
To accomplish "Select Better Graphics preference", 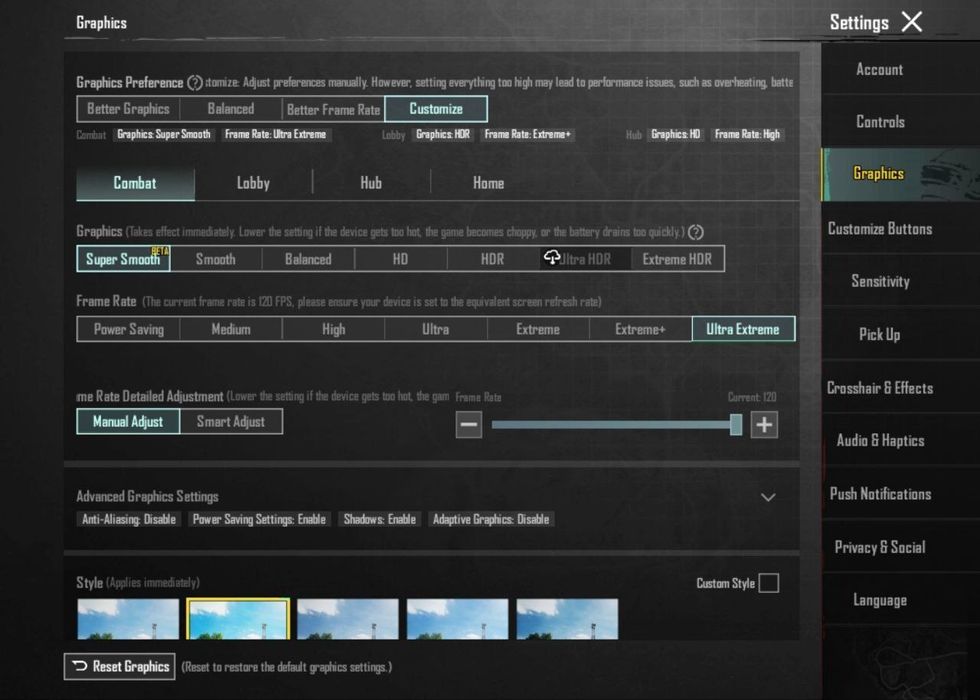I will click(128, 109).
